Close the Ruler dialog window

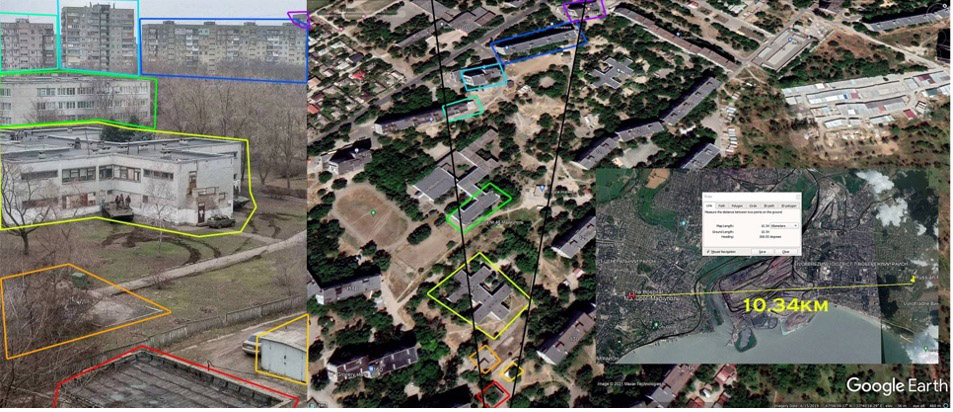pyautogui.click(x=796, y=195)
